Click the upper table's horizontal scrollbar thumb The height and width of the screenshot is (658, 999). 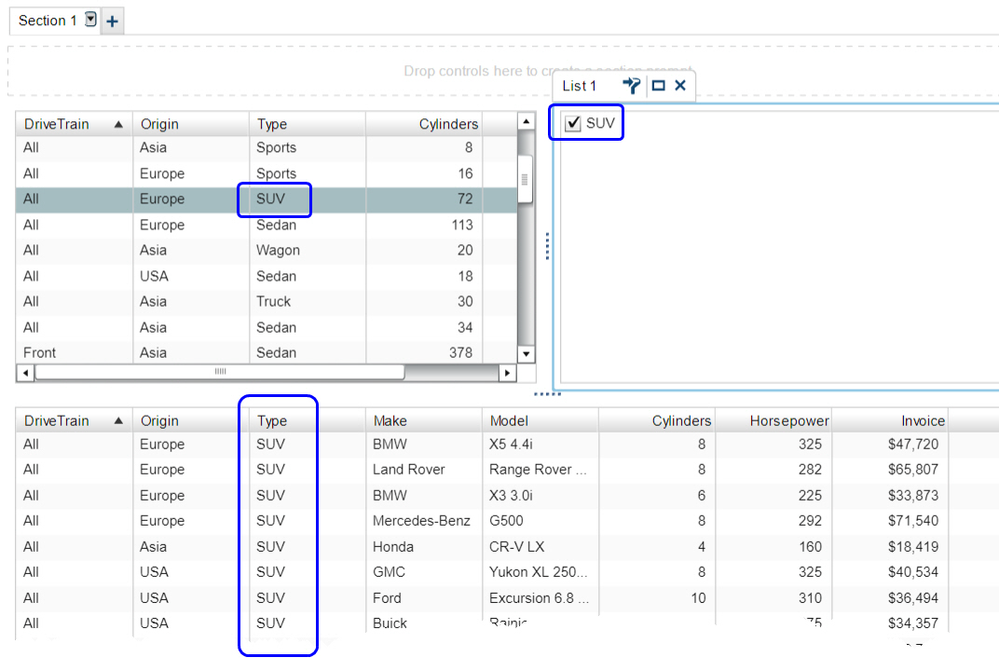pos(219,372)
